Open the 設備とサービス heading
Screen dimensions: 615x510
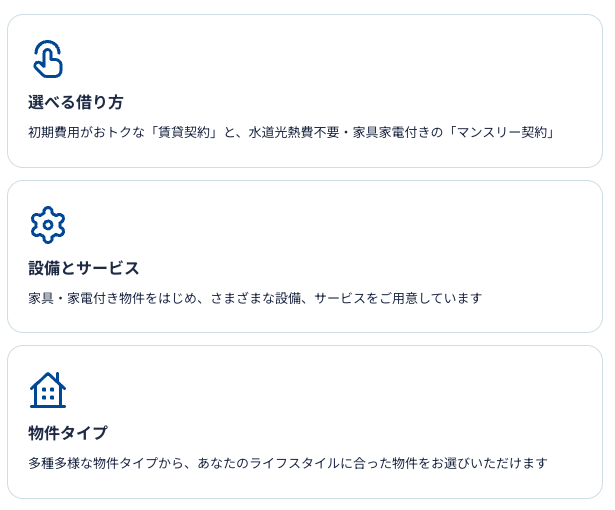coord(84,268)
